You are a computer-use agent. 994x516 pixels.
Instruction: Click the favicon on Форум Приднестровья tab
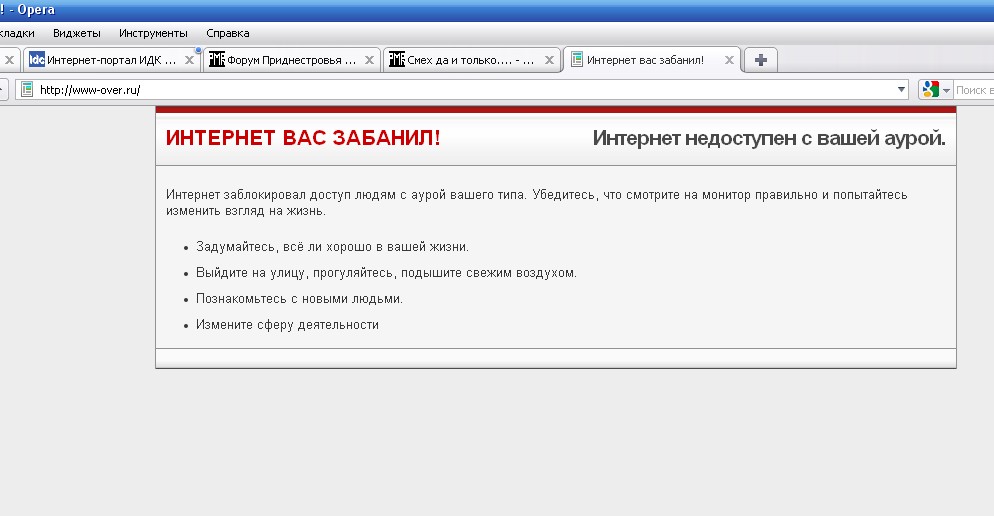216,60
